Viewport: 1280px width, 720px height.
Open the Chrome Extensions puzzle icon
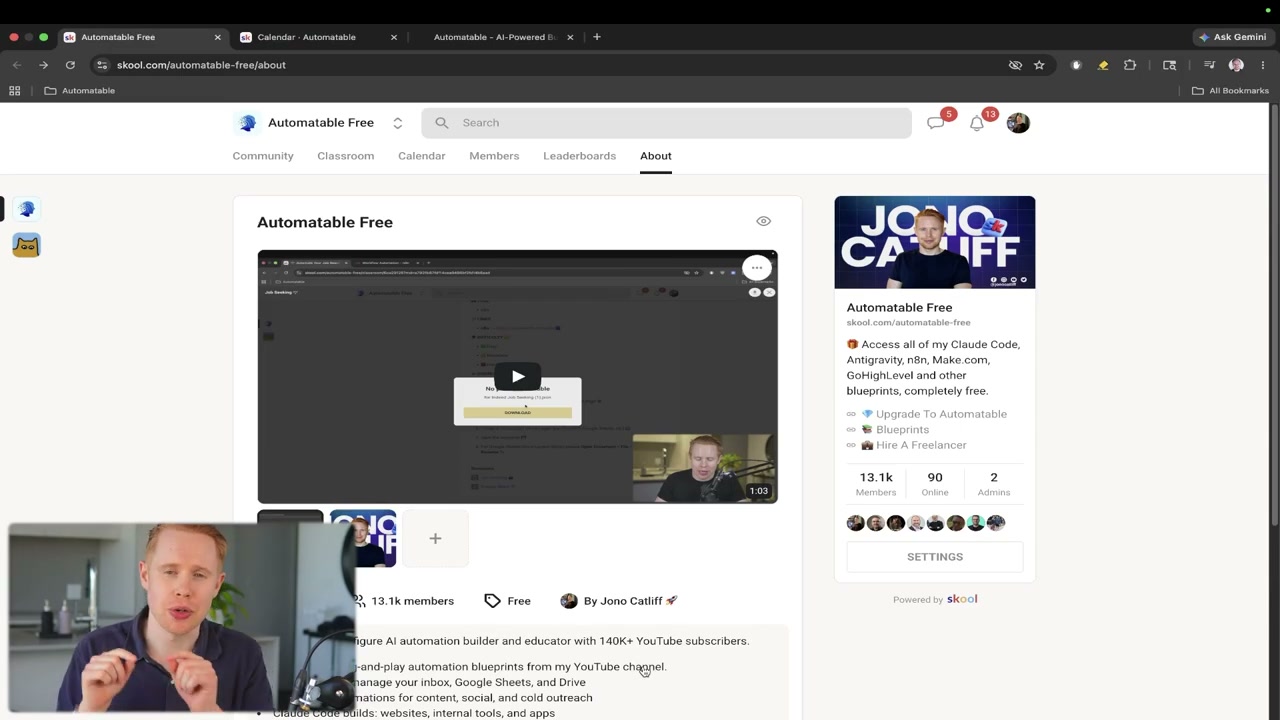(1130, 65)
